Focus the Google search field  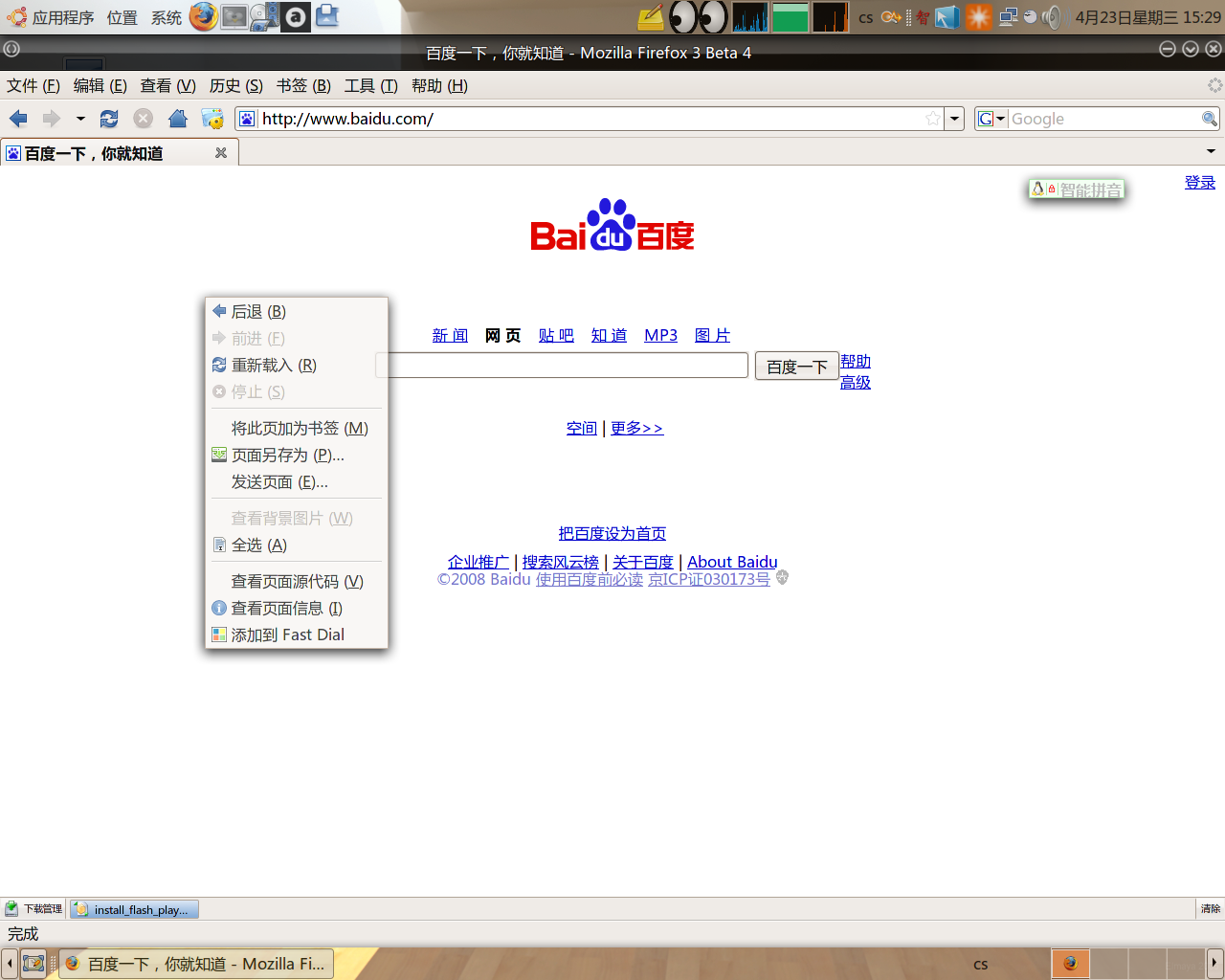(1104, 119)
